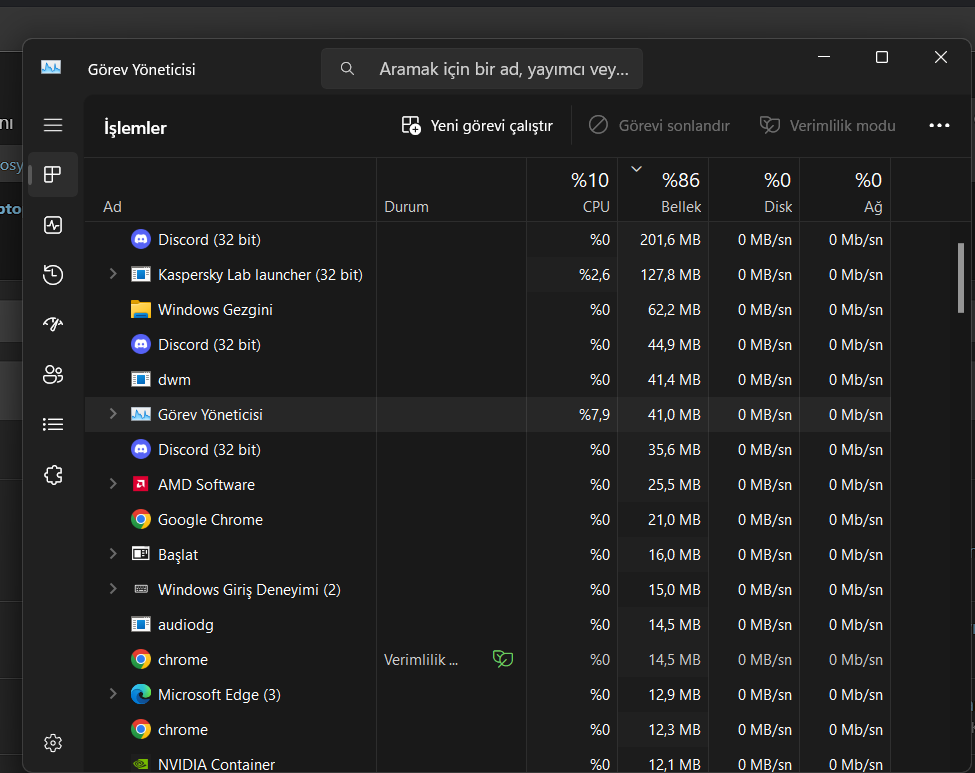Click the audiodg process icon
This screenshot has height=773, width=975.
[141, 624]
